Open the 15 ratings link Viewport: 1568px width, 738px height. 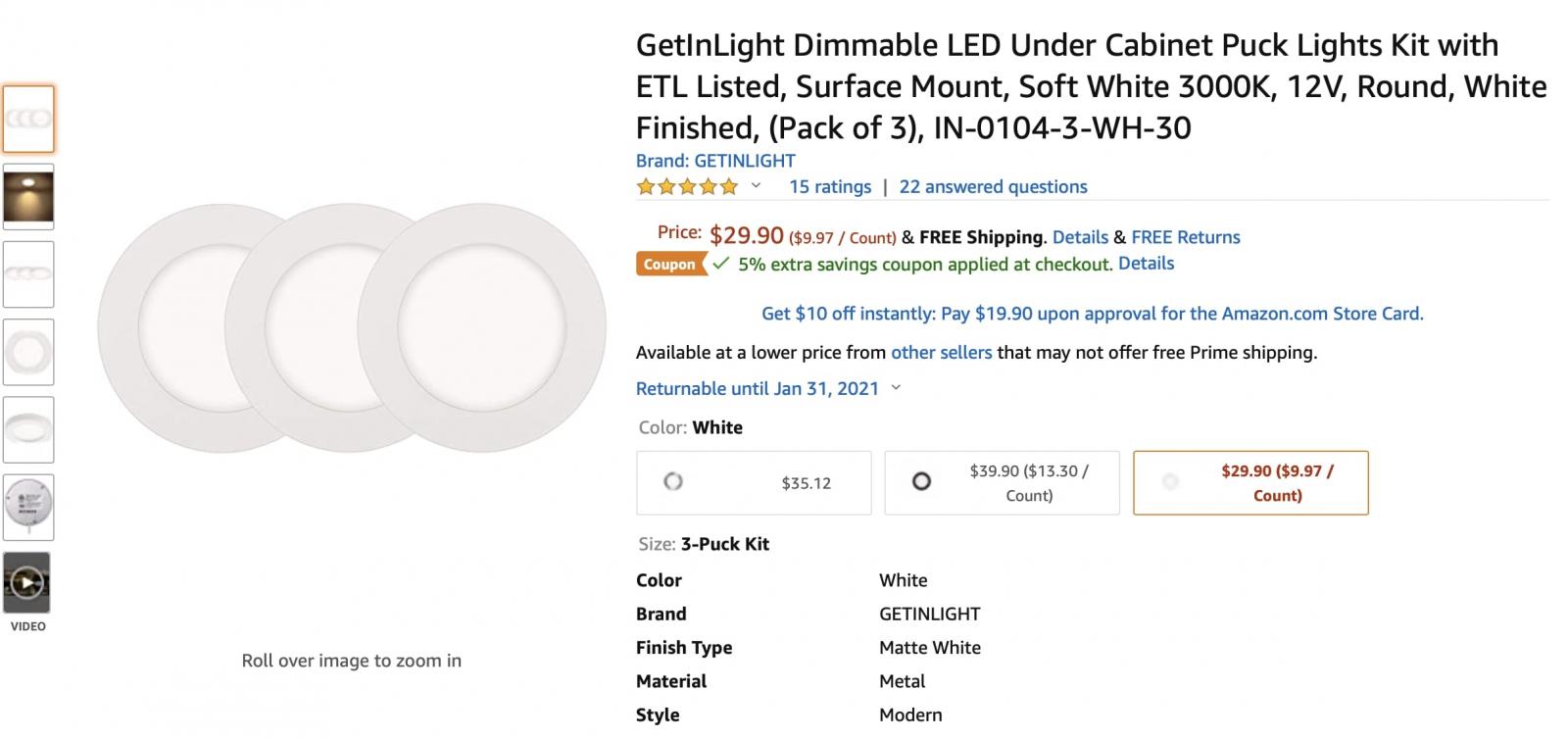click(x=829, y=186)
